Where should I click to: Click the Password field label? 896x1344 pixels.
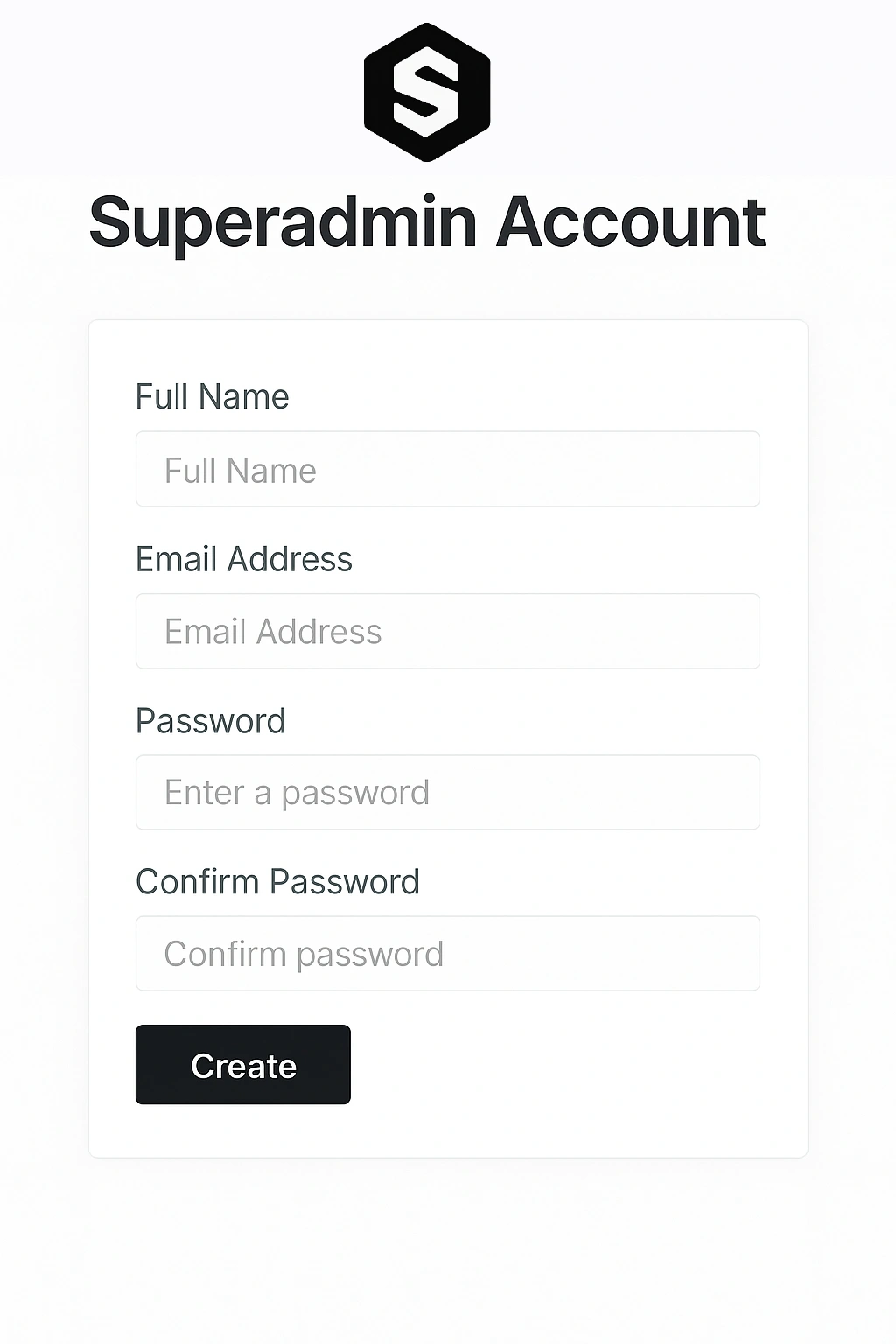(211, 721)
